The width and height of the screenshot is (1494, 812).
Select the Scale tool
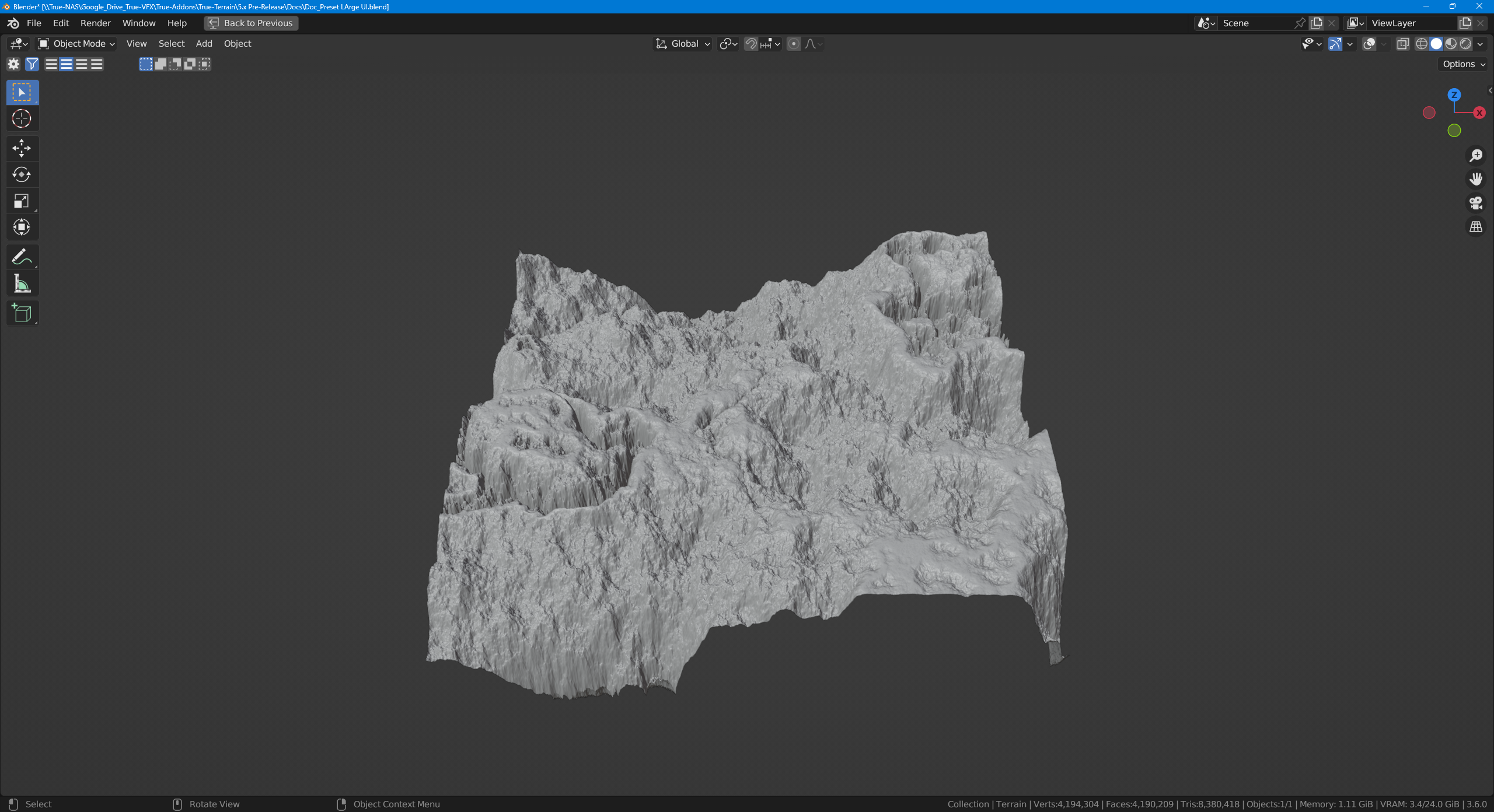click(22, 201)
